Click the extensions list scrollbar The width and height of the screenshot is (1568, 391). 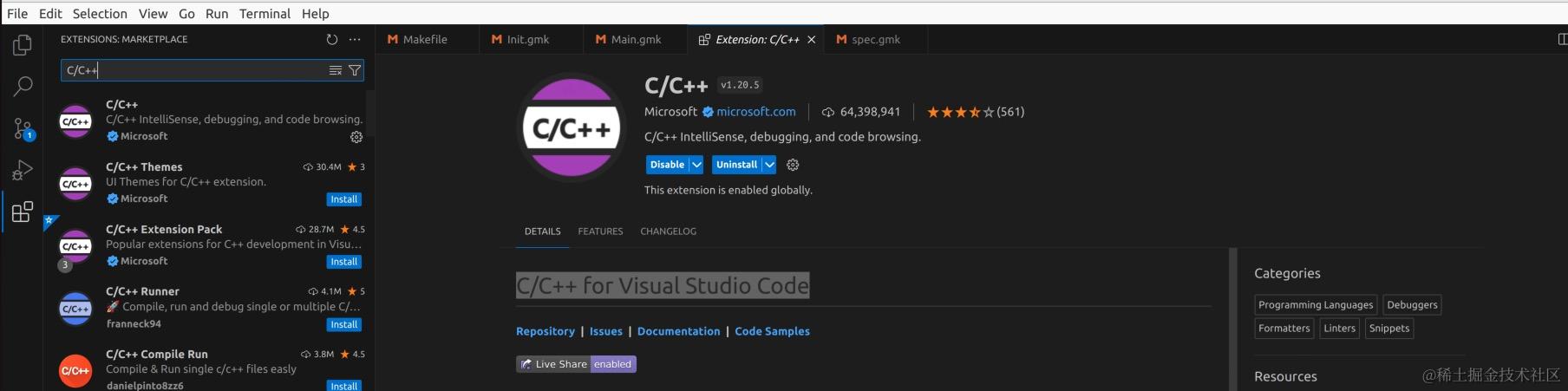point(370,113)
